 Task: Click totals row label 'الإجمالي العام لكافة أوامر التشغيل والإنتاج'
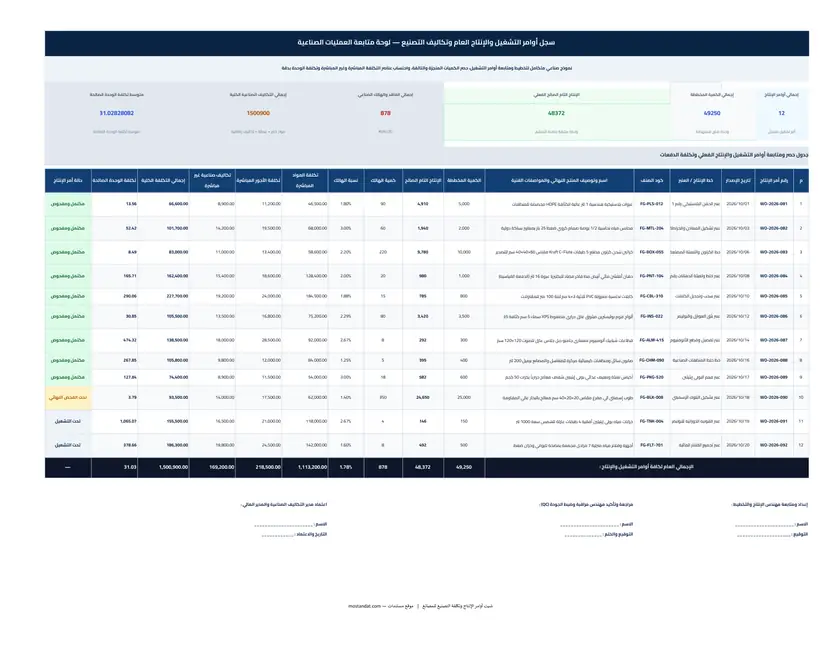[x=646, y=467]
